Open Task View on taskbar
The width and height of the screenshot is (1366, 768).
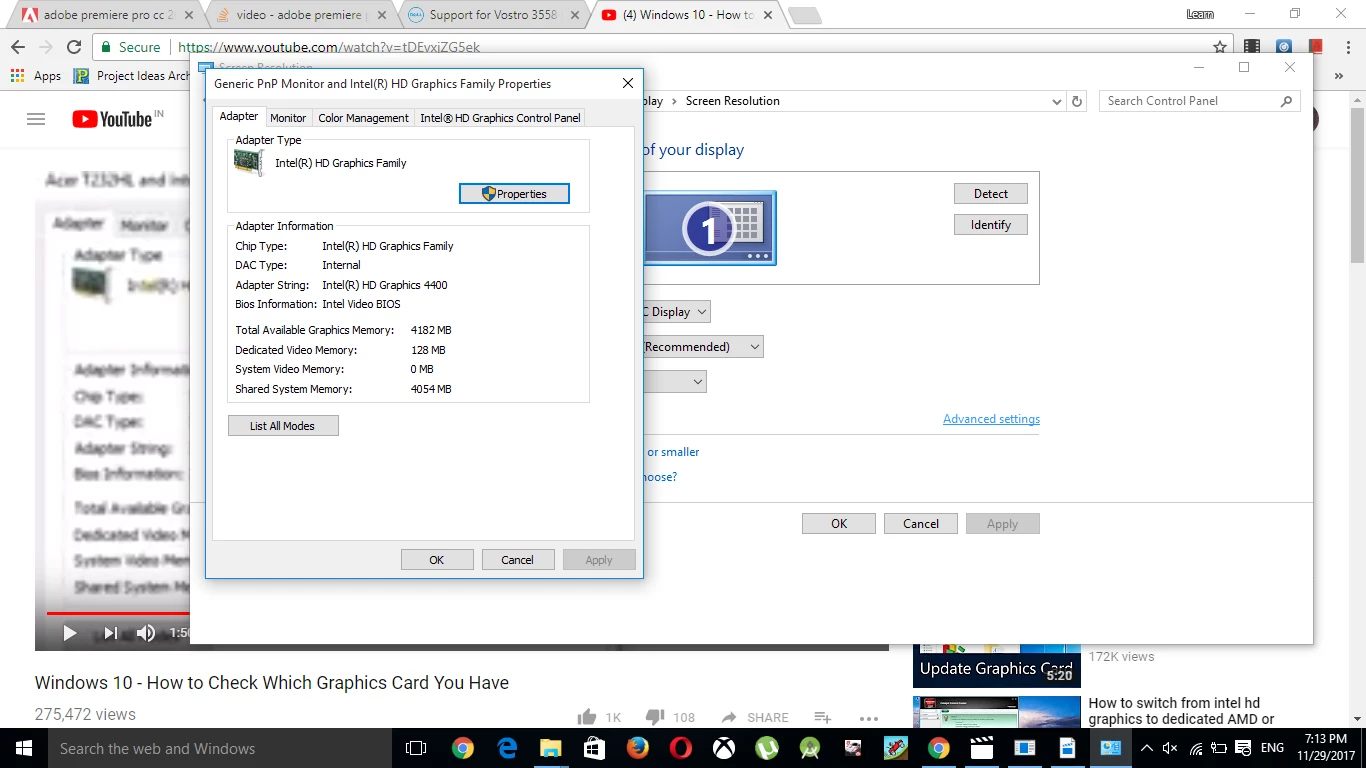pyautogui.click(x=416, y=748)
